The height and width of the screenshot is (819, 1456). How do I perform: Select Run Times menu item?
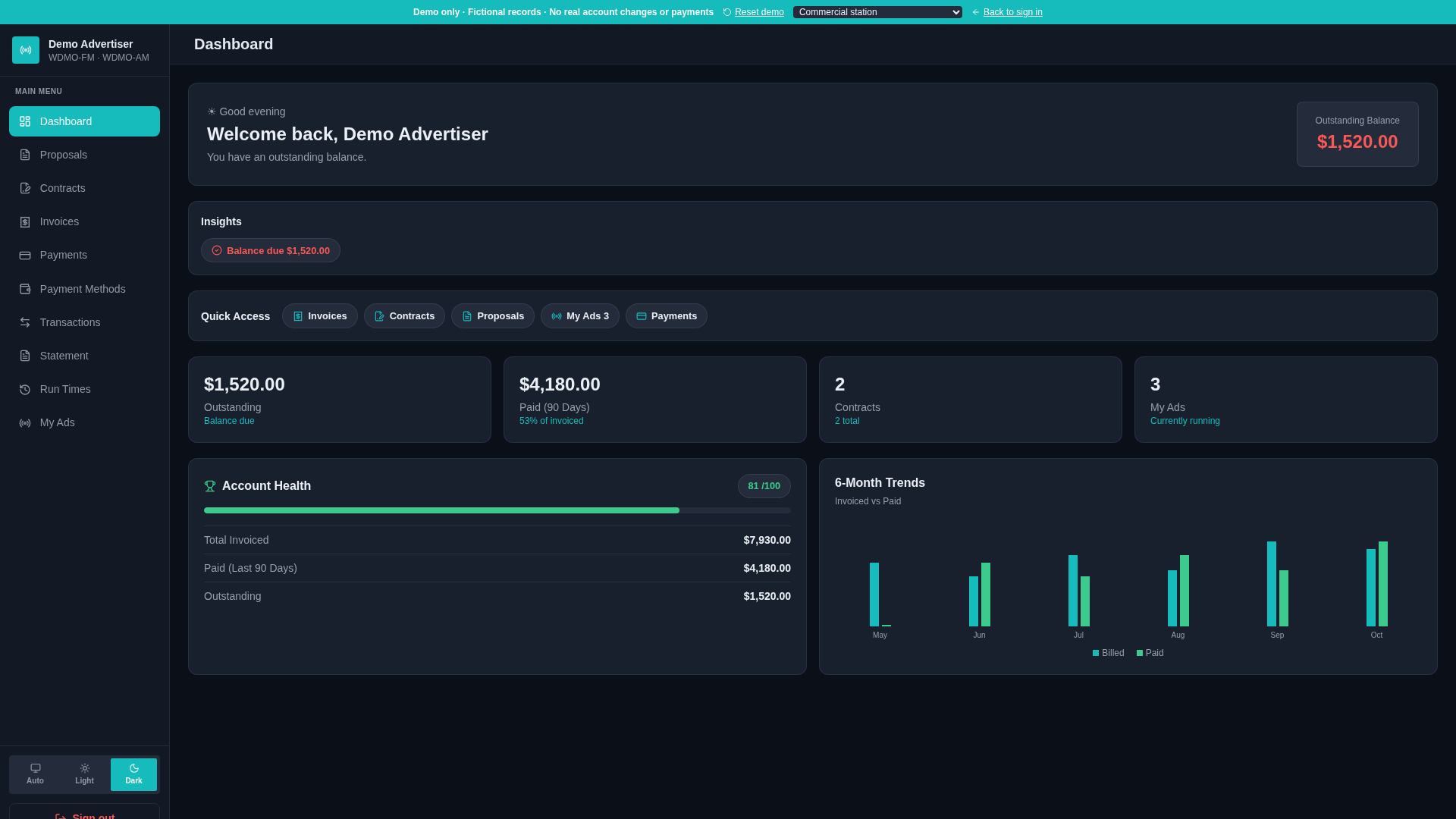click(x=84, y=389)
